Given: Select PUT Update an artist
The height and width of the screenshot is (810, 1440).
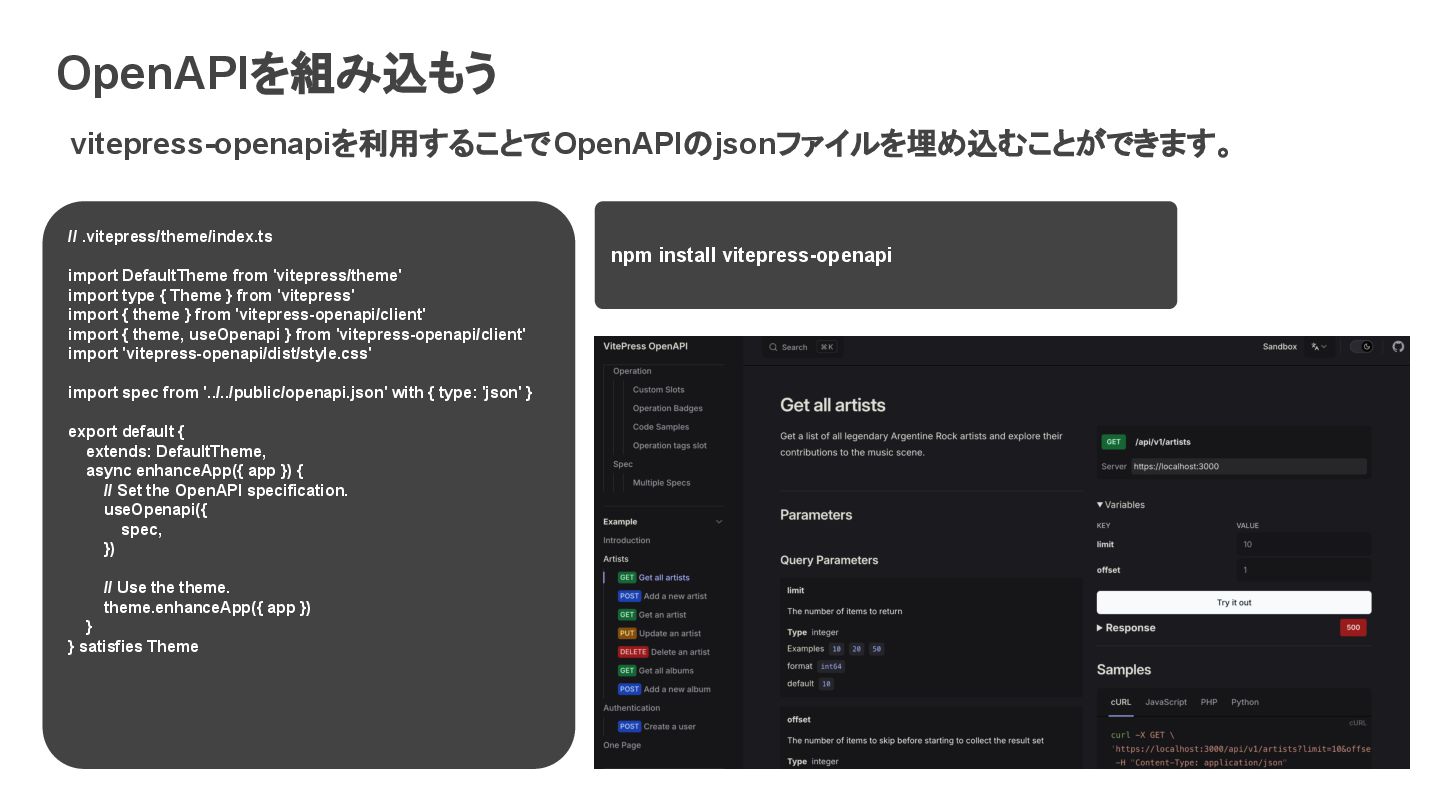Looking at the screenshot, I should (x=659, y=633).
